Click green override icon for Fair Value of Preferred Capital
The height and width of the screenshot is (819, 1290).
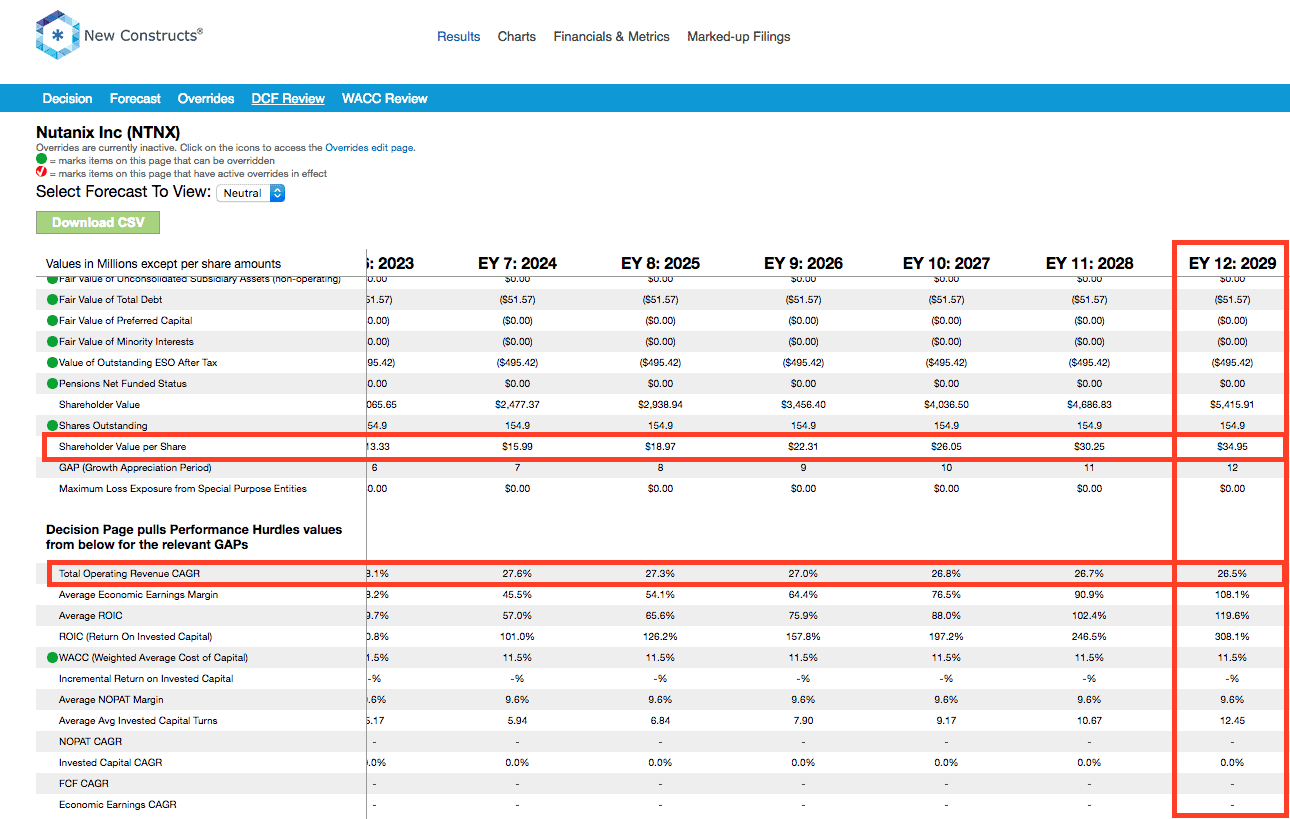(52, 321)
